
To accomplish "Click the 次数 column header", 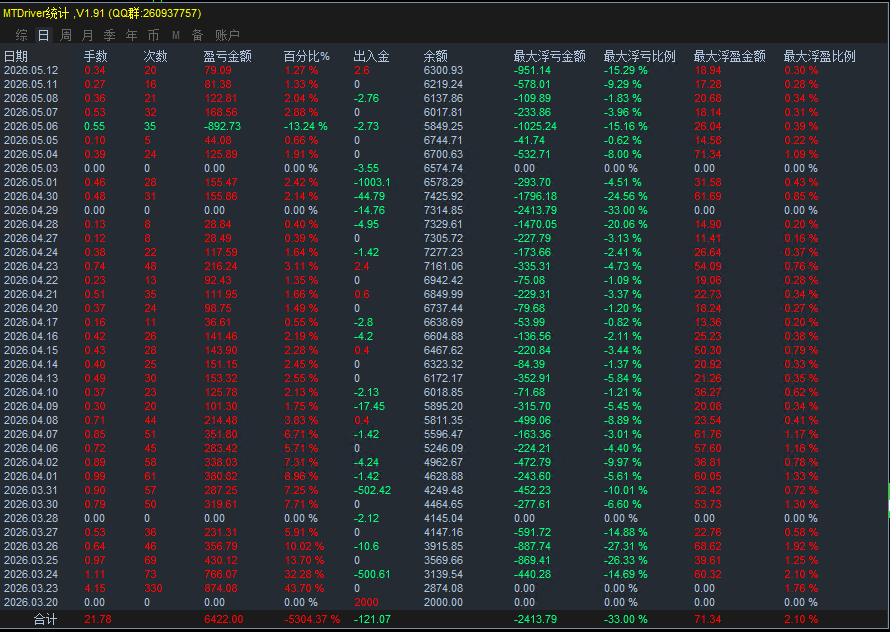I will pos(156,56).
